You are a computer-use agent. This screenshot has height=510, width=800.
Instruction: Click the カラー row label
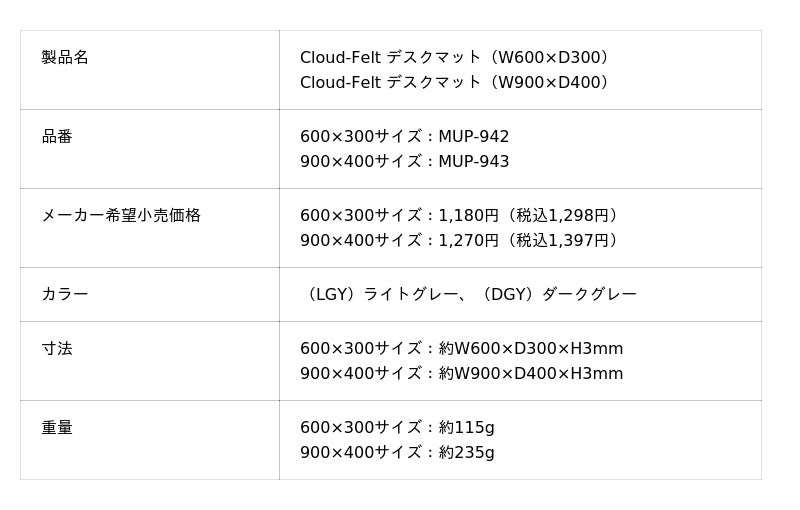point(65,294)
